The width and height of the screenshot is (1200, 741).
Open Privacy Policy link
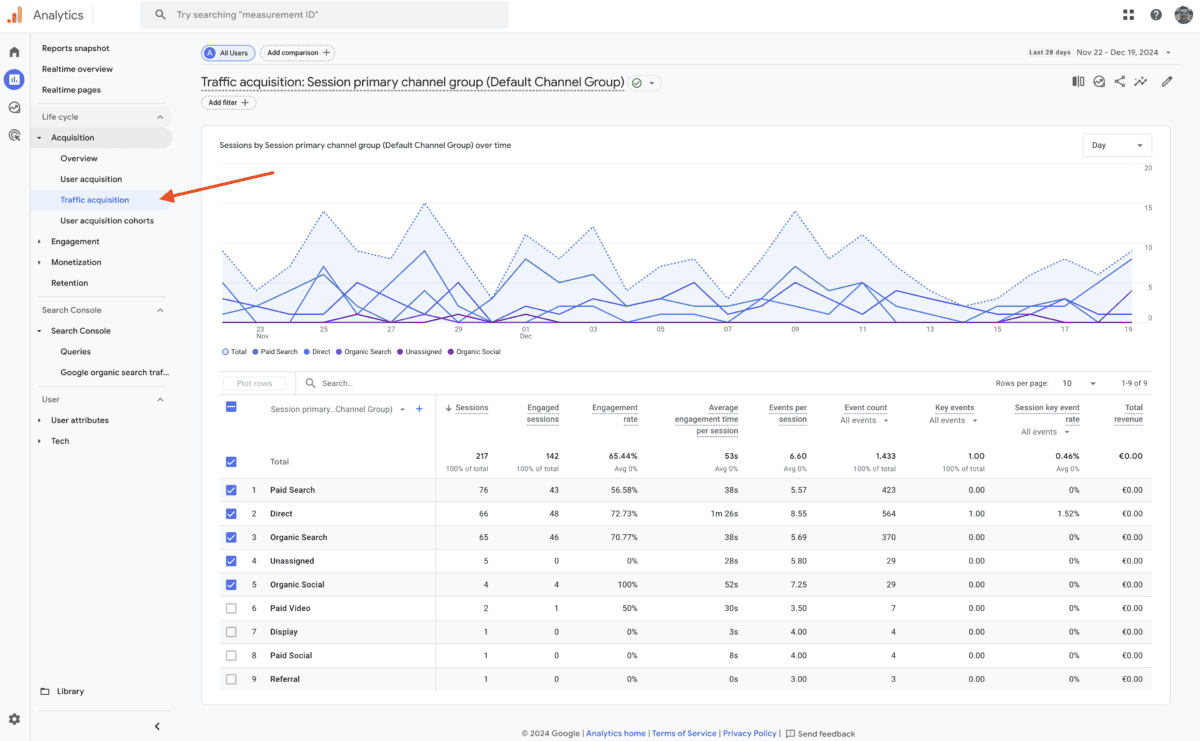750,733
